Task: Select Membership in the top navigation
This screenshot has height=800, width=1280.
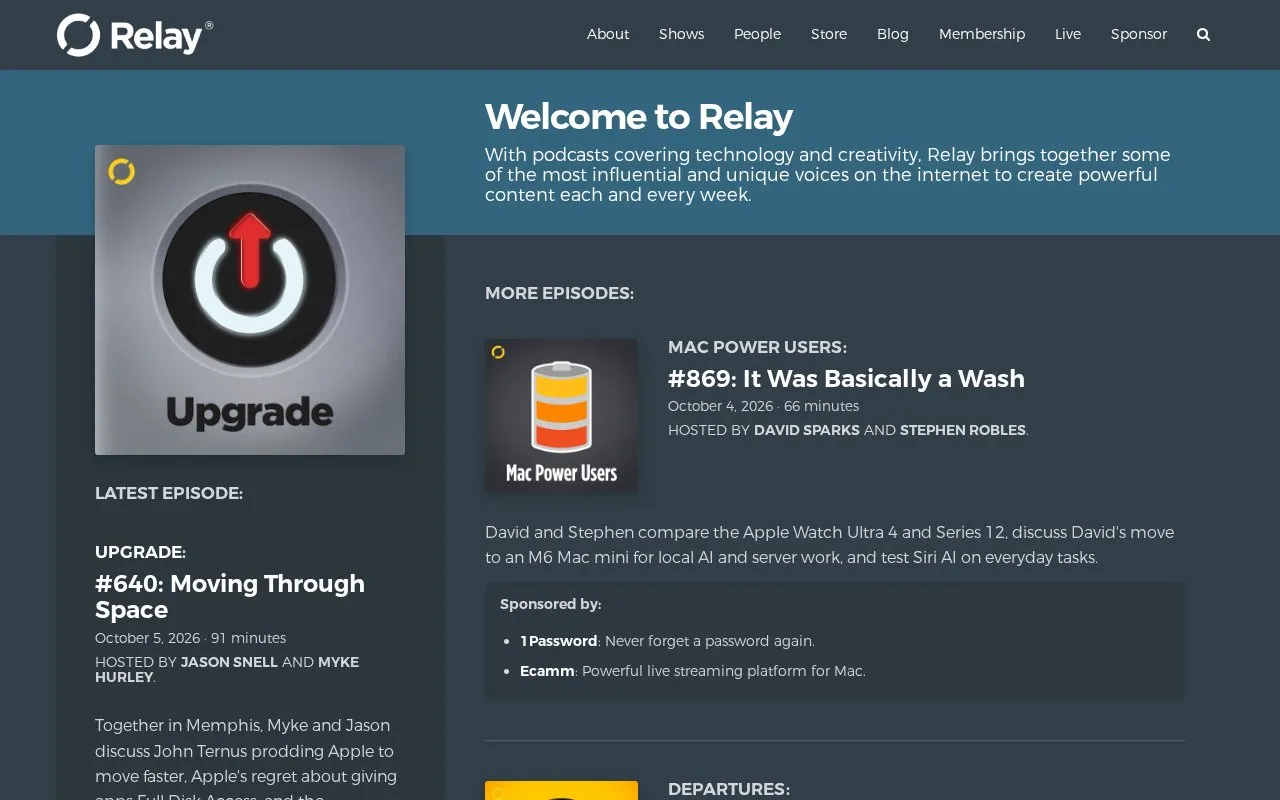Action: [982, 34]
